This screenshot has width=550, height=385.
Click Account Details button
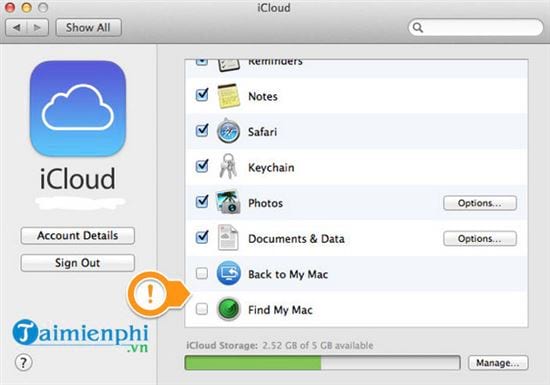coord(78,236)
